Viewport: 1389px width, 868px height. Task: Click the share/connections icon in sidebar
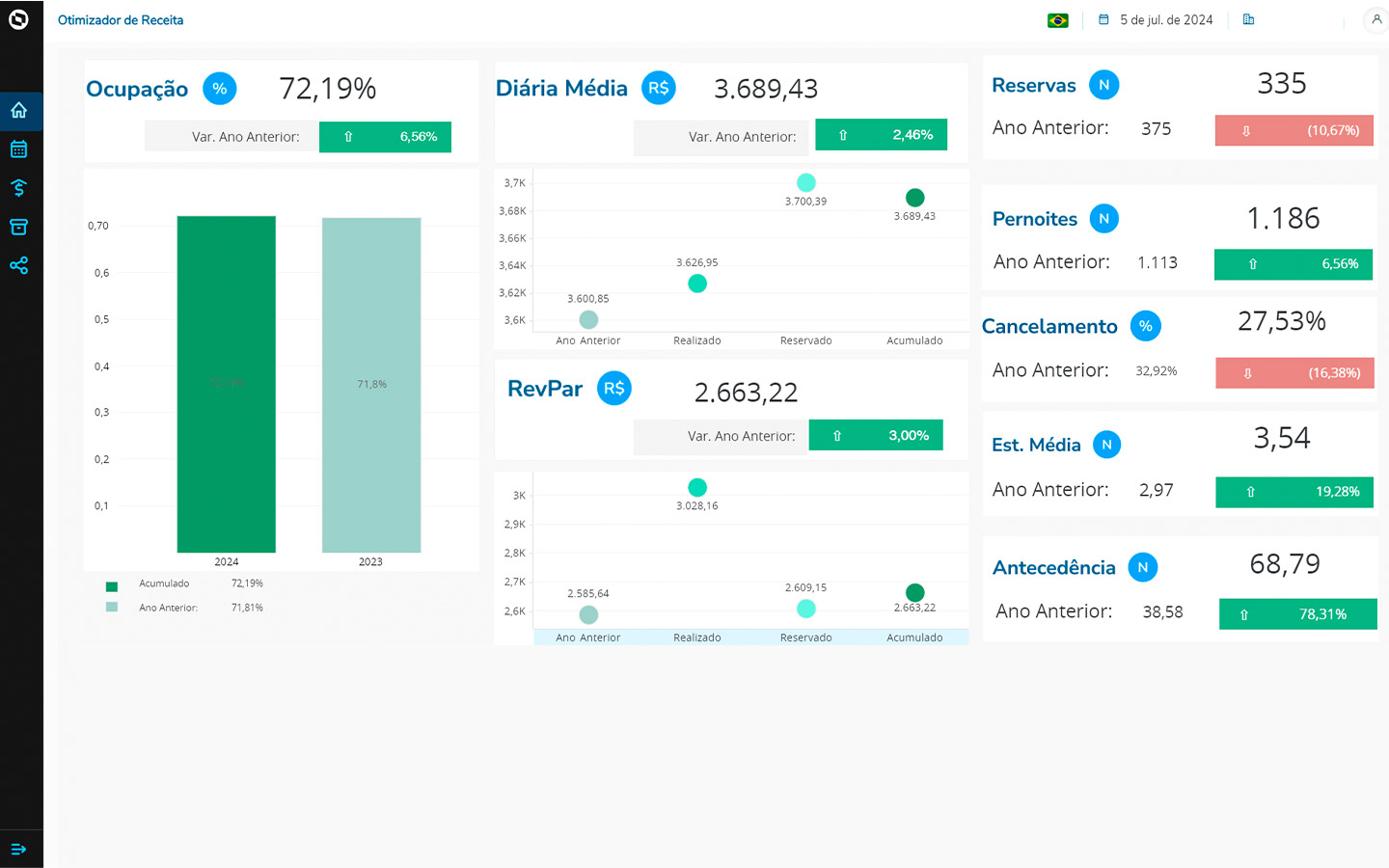point(18,265)
